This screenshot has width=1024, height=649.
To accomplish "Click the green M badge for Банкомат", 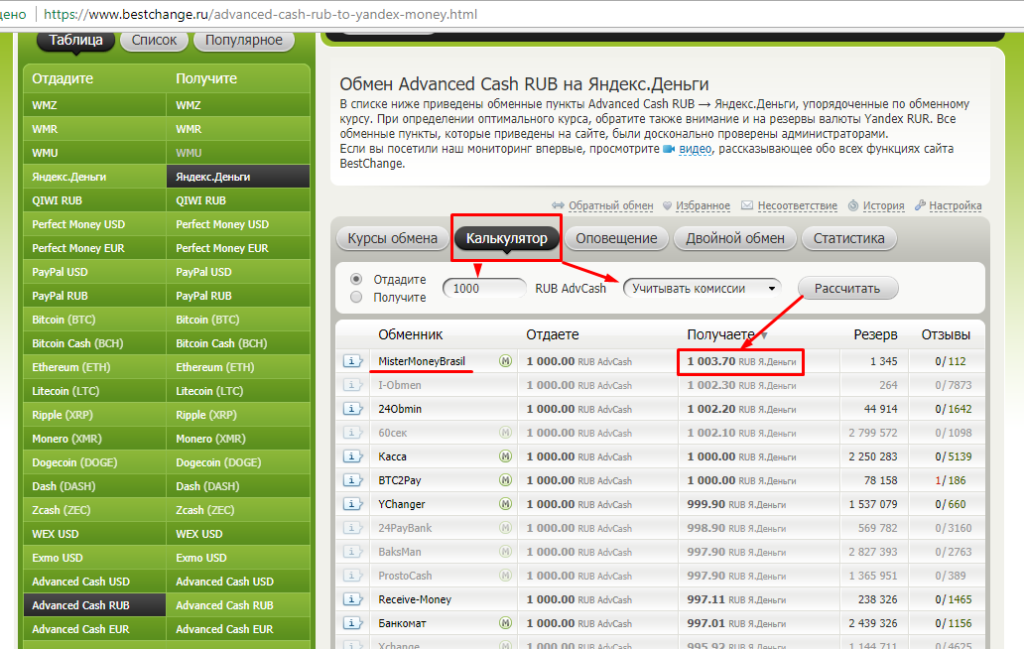I will pyautogui.click(x=505, y=623).
